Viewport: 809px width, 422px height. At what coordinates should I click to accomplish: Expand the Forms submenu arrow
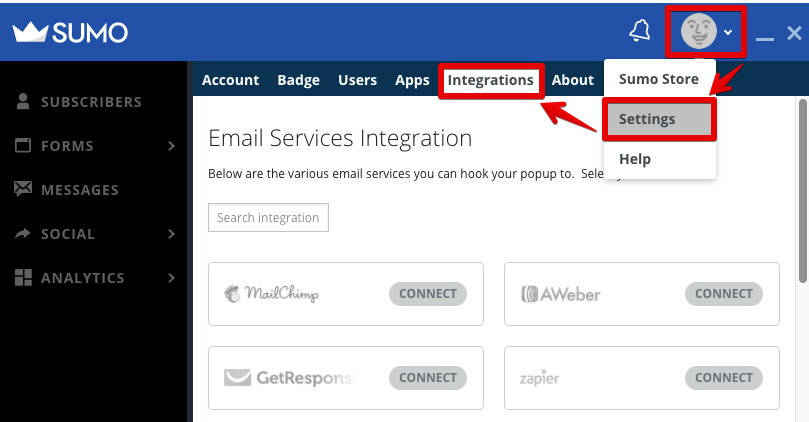(171, 146)
